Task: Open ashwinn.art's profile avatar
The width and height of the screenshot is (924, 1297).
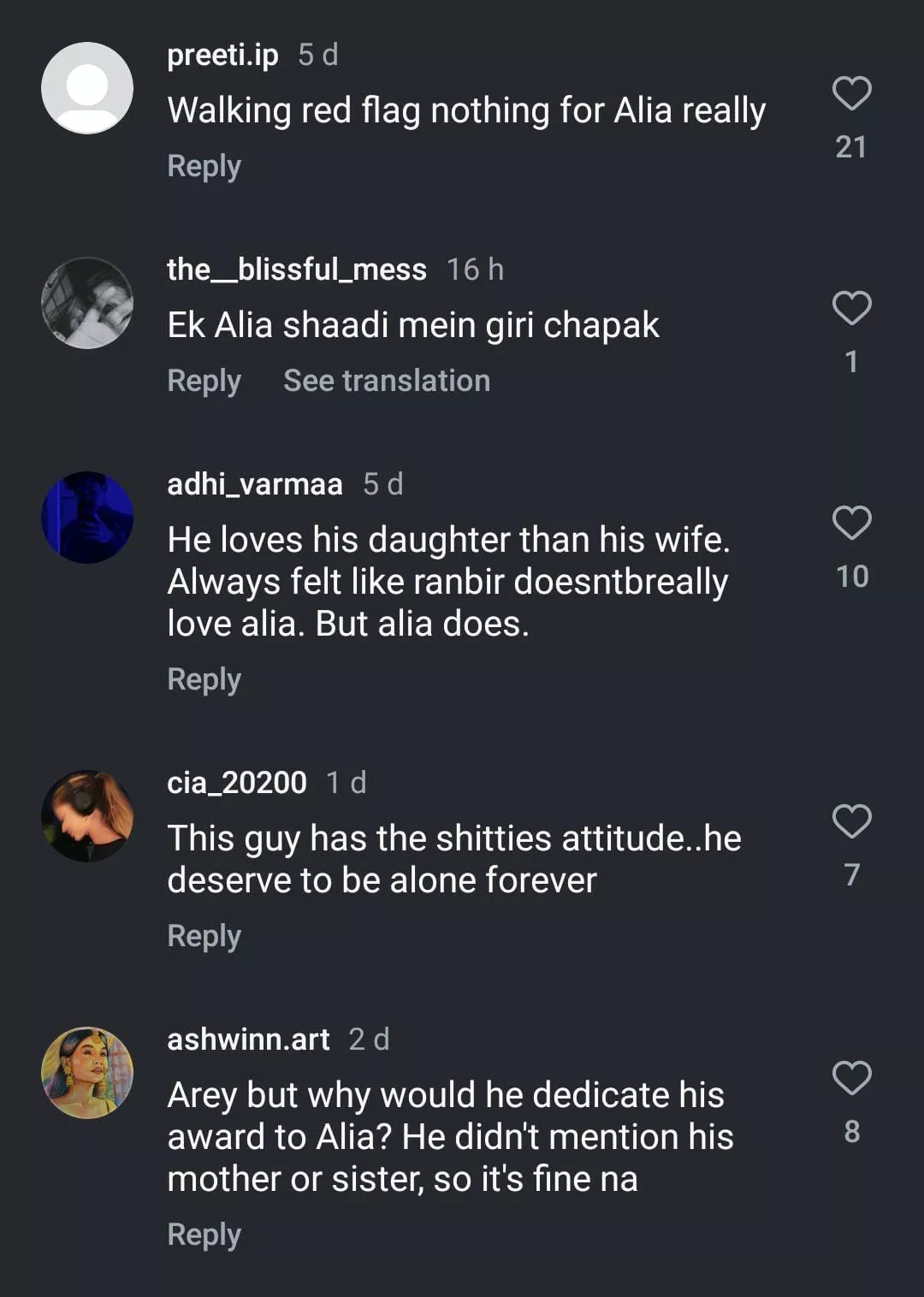Action: coord(87,1073)
